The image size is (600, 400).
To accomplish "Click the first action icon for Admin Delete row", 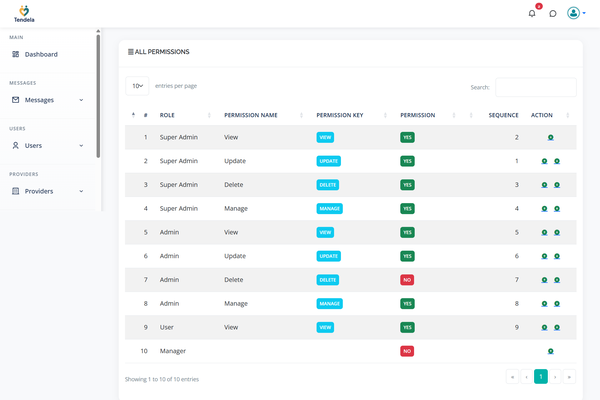I will click(x=545, y=280).
